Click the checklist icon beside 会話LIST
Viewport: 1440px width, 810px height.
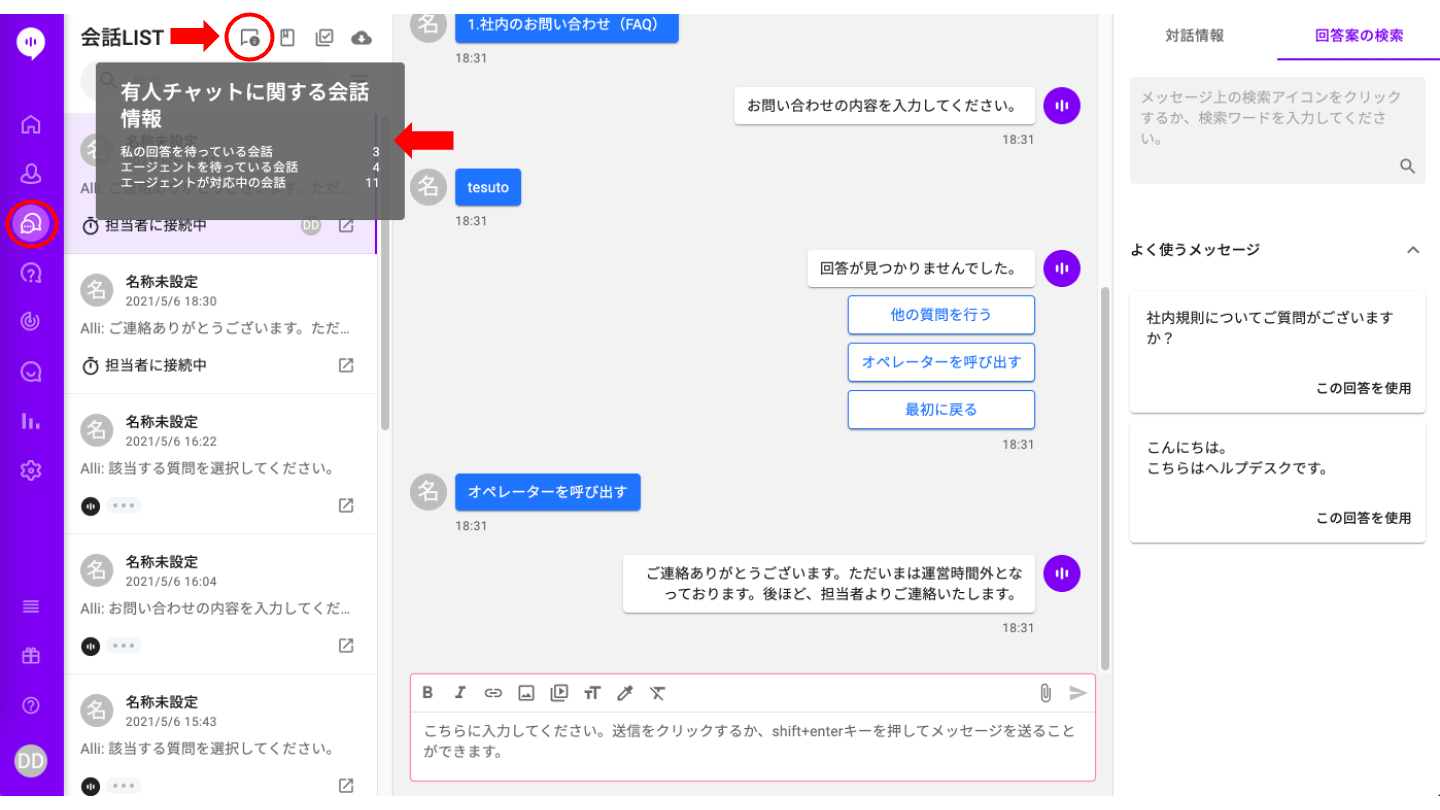point(324,38)
